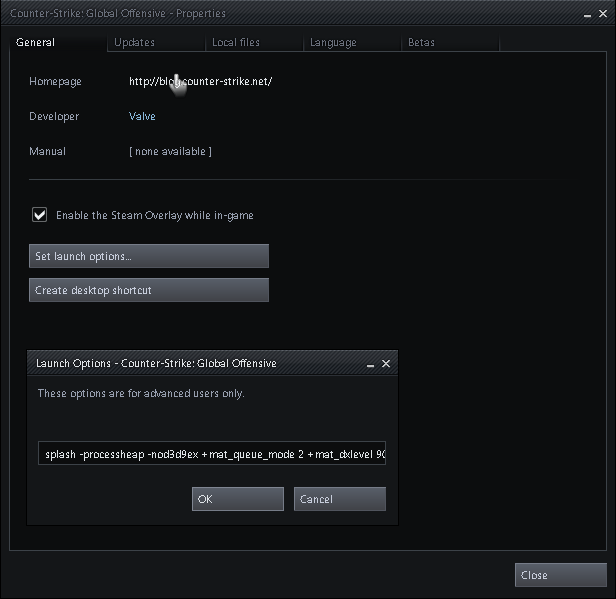The width and height of the screenshot is (616, 599).
Task: Minimize the Properties window
Action: click(587, 15)
